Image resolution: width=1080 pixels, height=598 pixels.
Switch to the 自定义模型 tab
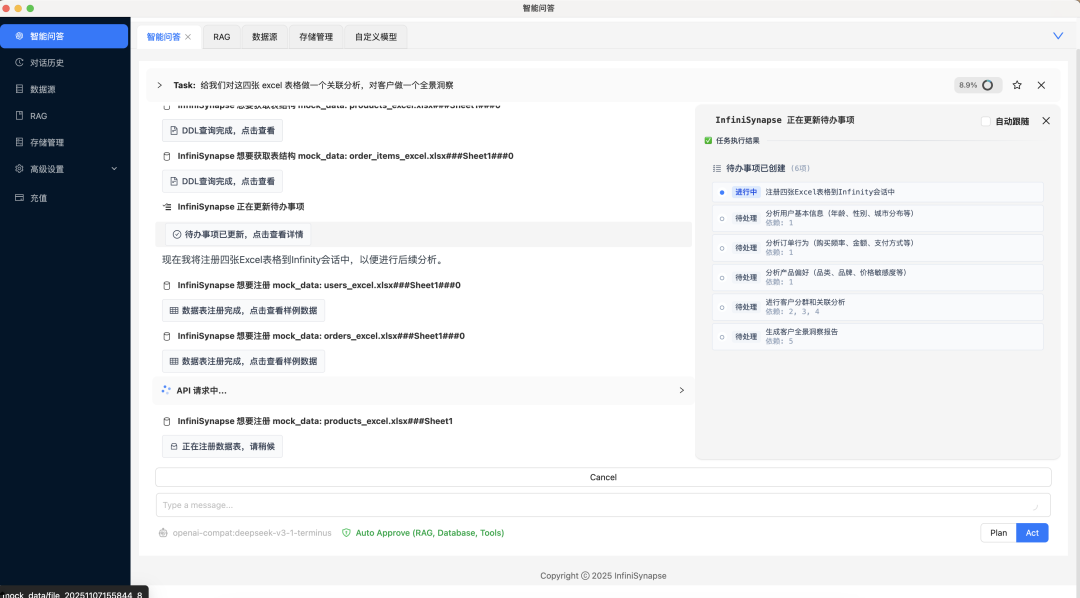tap(376, 37)
